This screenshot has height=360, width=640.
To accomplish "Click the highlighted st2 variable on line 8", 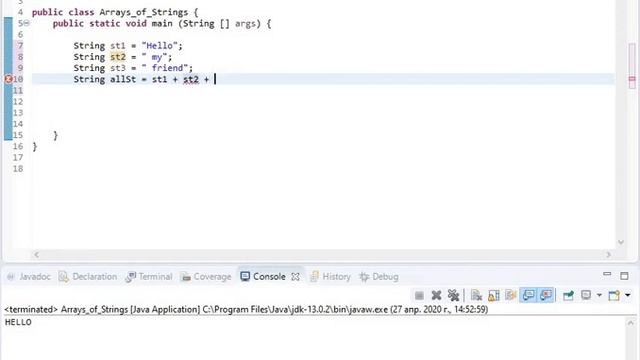I will coord(118,57).
